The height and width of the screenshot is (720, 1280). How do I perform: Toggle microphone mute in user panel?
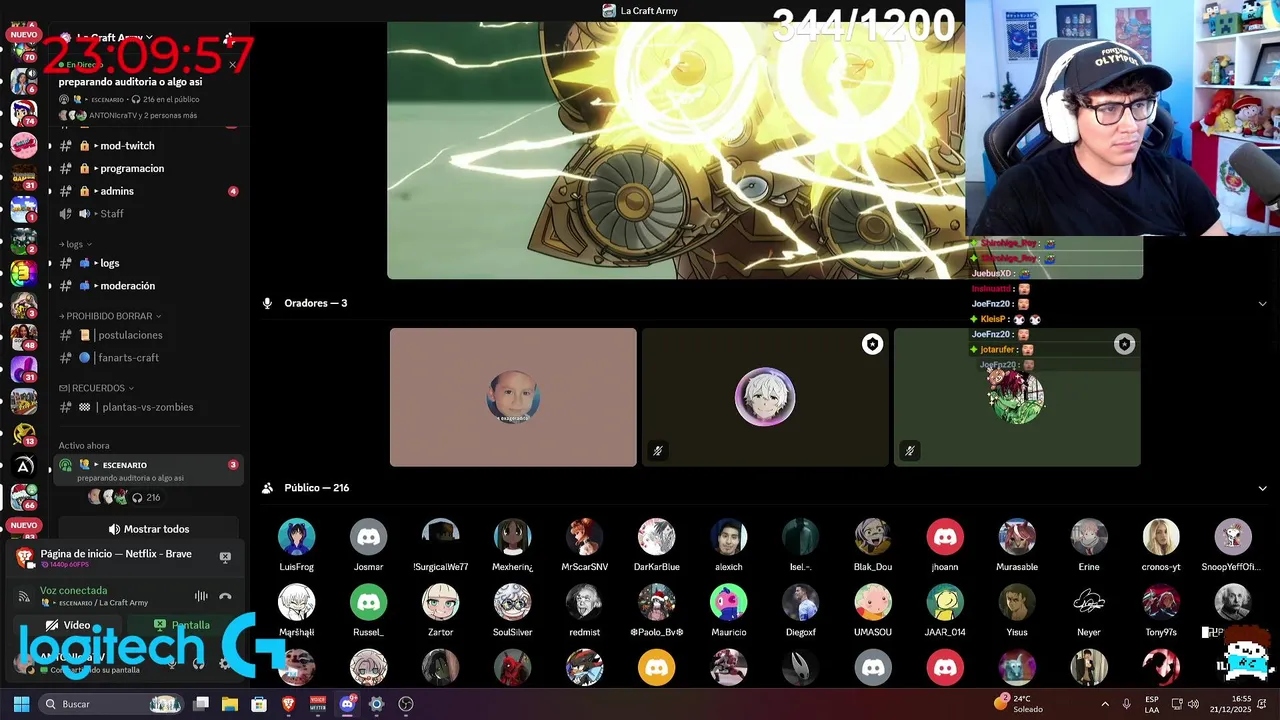pos(171,663)
